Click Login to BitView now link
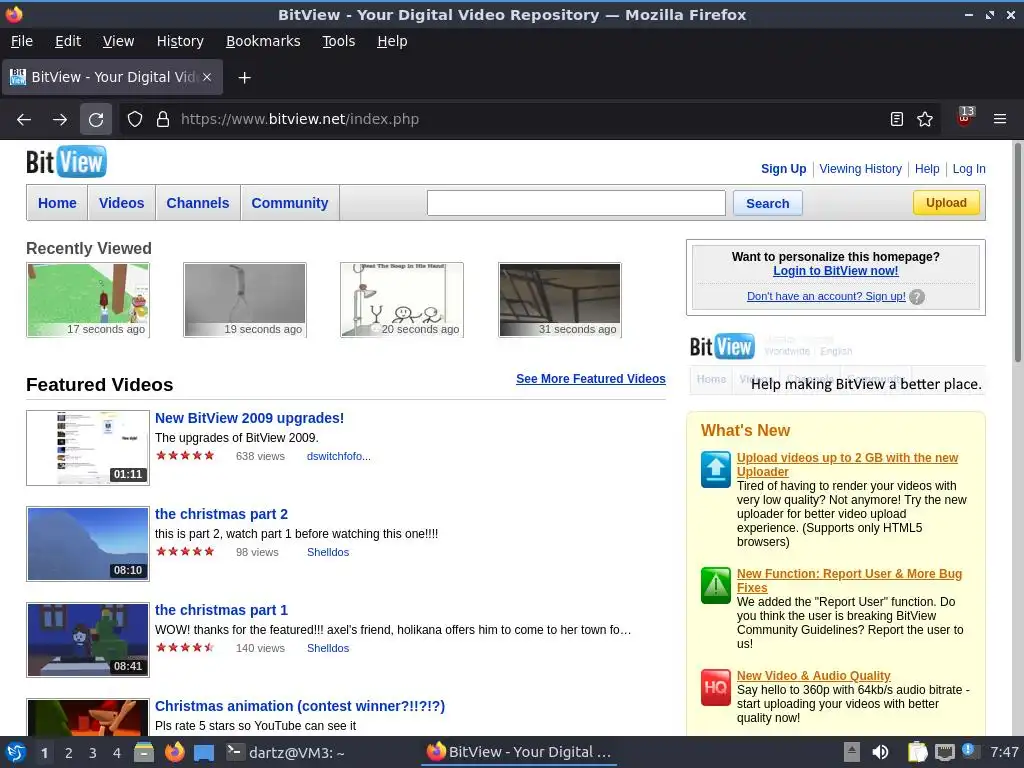 [x=835, y=271]
